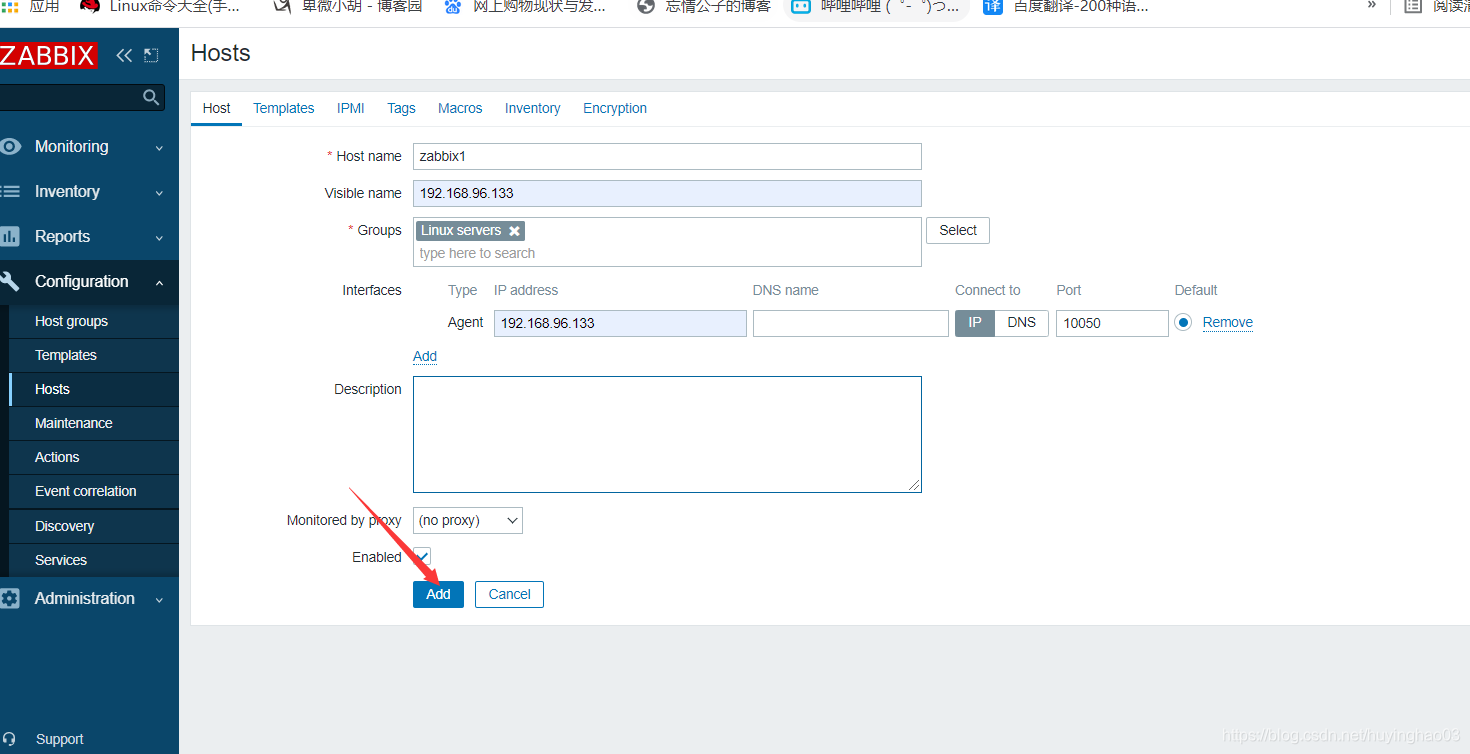Open the Apps grid in bookmarks bar
Image resolution: width=1470 pixels, height=754 pixels.
(30, 6)
